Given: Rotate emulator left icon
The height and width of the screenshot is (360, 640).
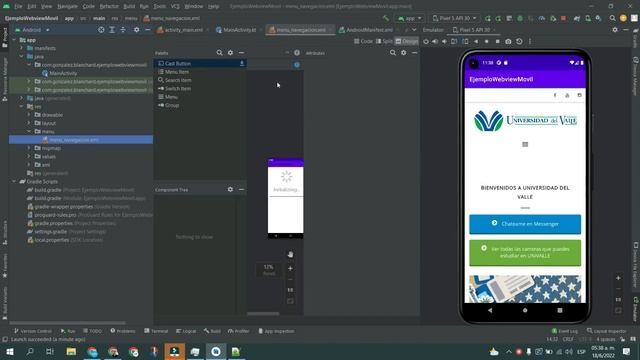Looking at the screenshot, I should (x=454, y=41).
